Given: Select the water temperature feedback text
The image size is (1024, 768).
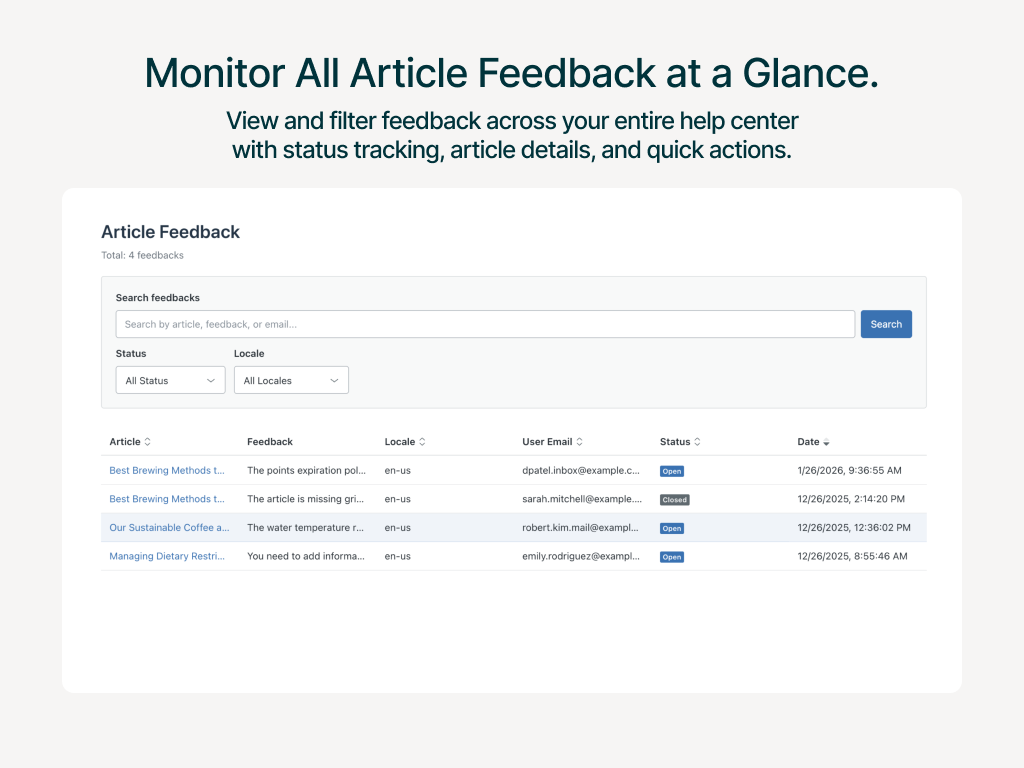Looking at the screenshot, I should 305,528.
